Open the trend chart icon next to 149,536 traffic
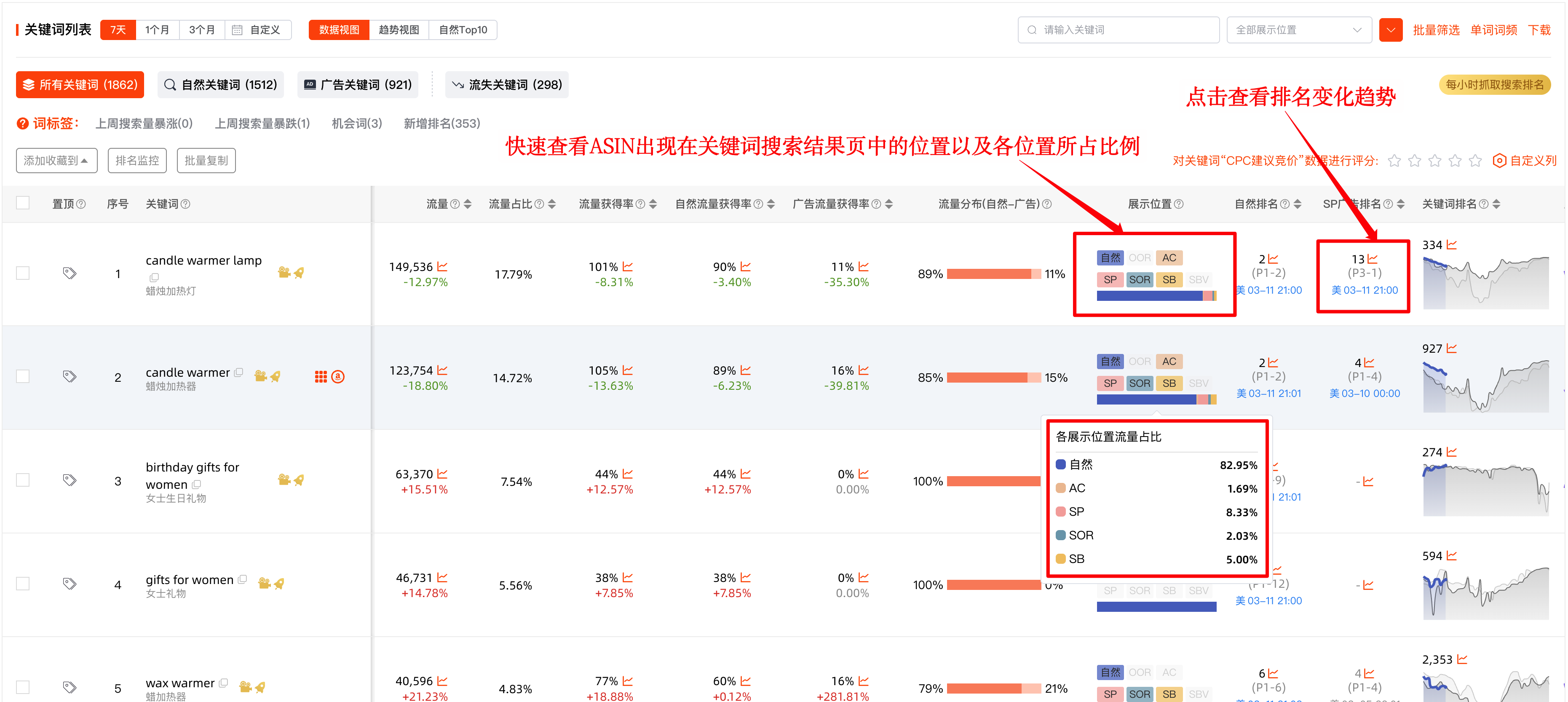 tap(443, 266)
